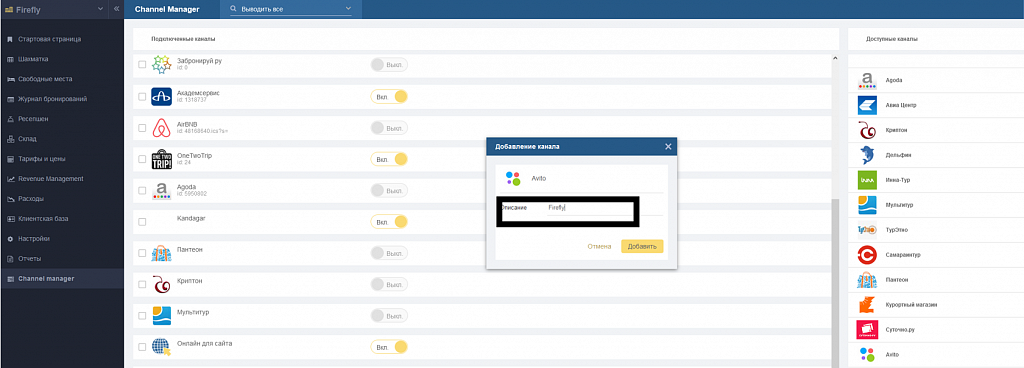The width and height of the screenshot is (1024, 368).
Task: Click the Описание input field
Action: (x=605, y=207)
